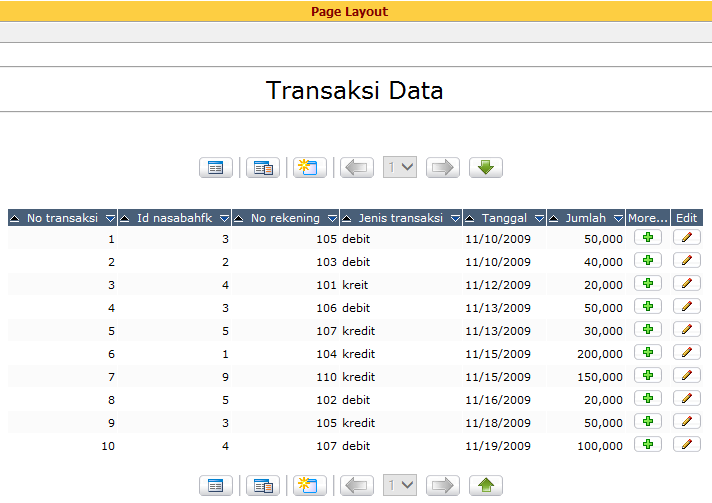This screenshot has width=712, height=503.
Task: Sort Jenis transaksi column ascending
Action: 346,218
